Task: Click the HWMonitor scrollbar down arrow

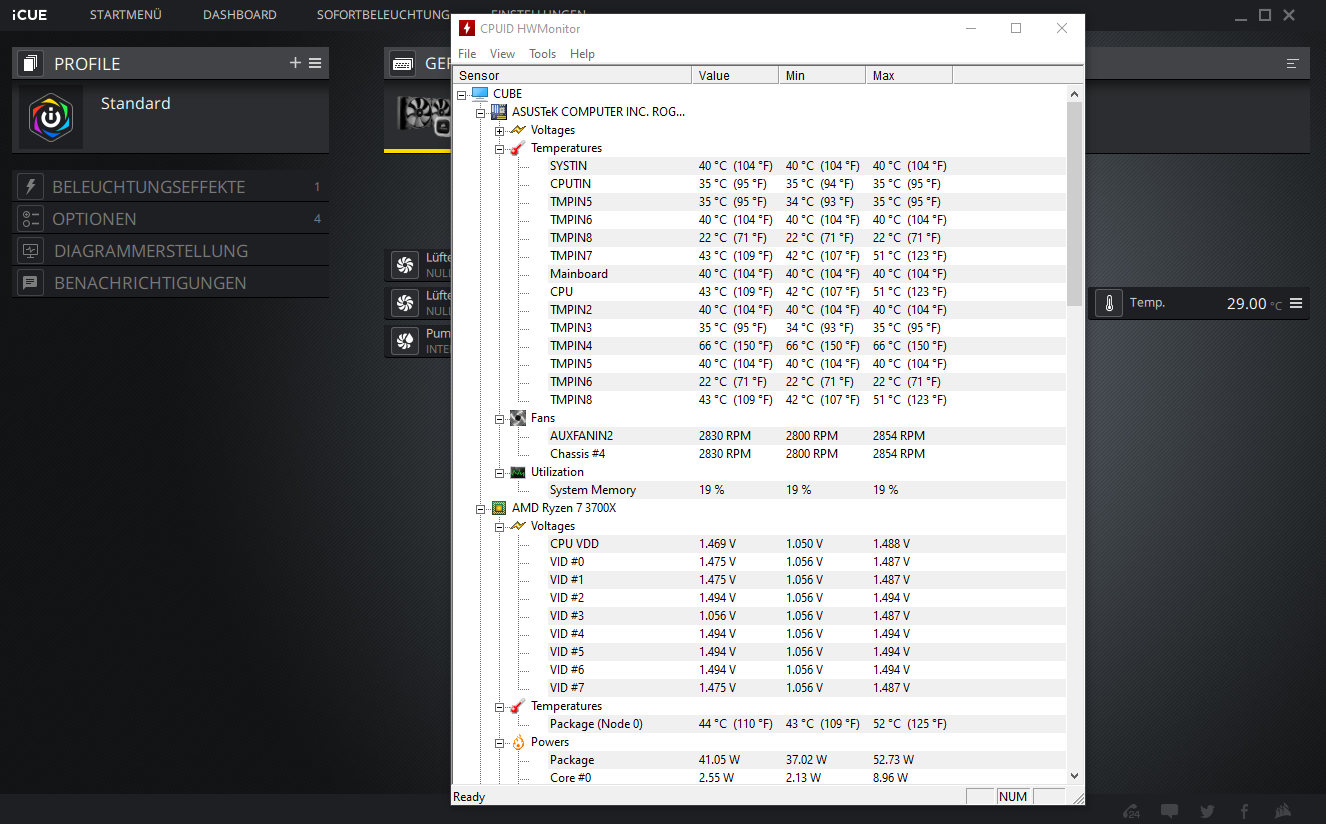Action: click(x=1075, y=775)
